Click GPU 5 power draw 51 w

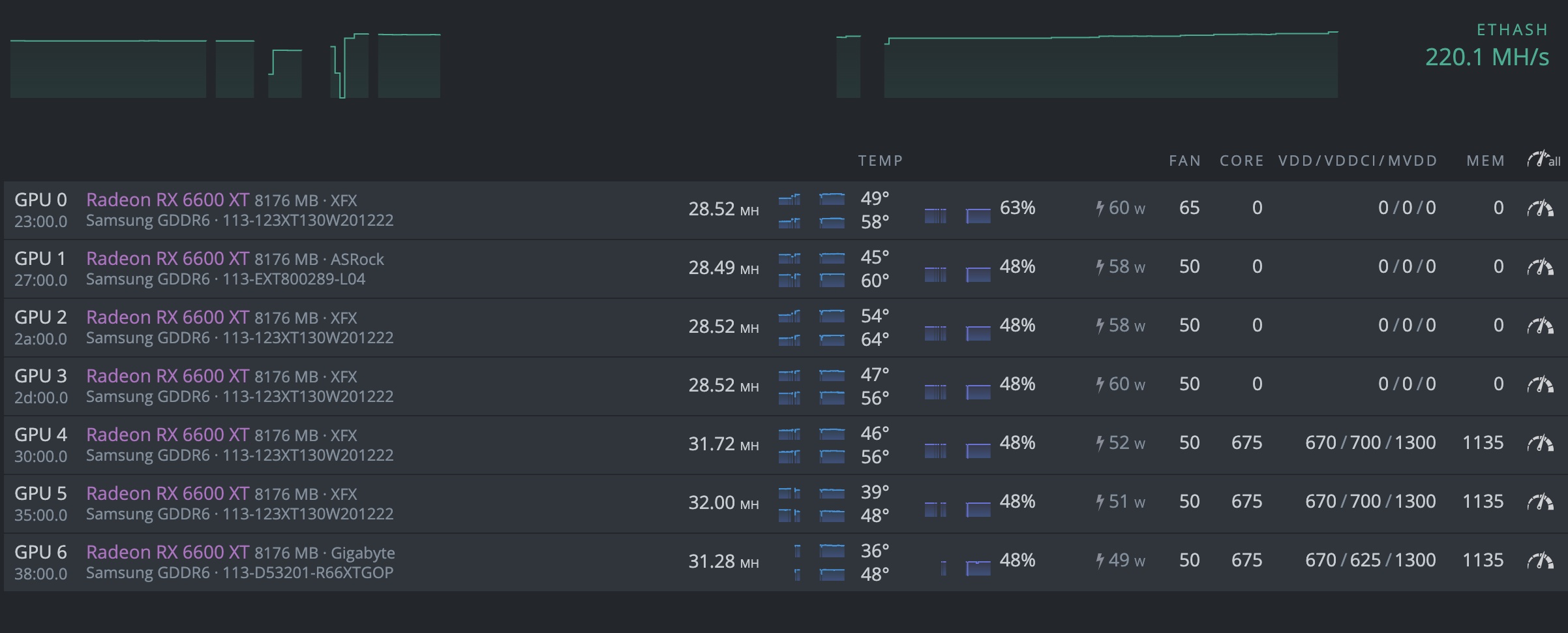[1121, 502]
